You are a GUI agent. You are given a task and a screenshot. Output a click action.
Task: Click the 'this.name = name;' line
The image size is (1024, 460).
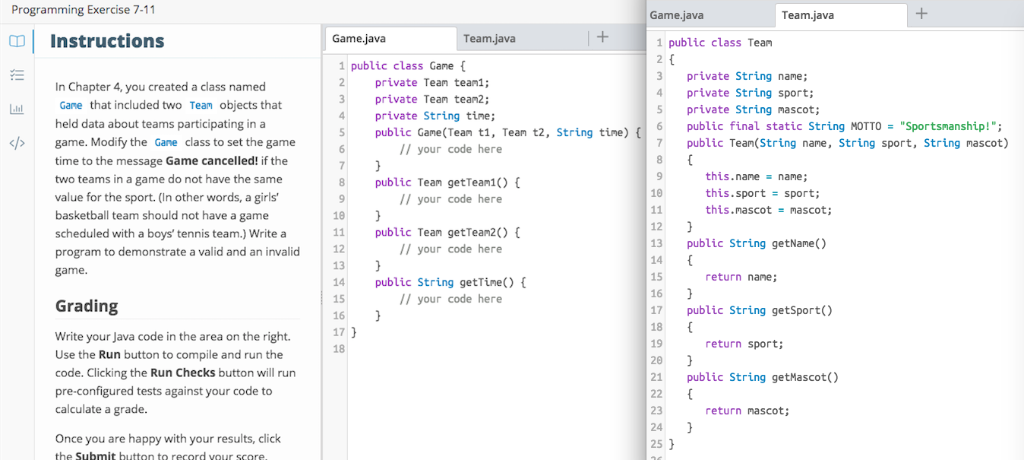click(x=756, y=176)
